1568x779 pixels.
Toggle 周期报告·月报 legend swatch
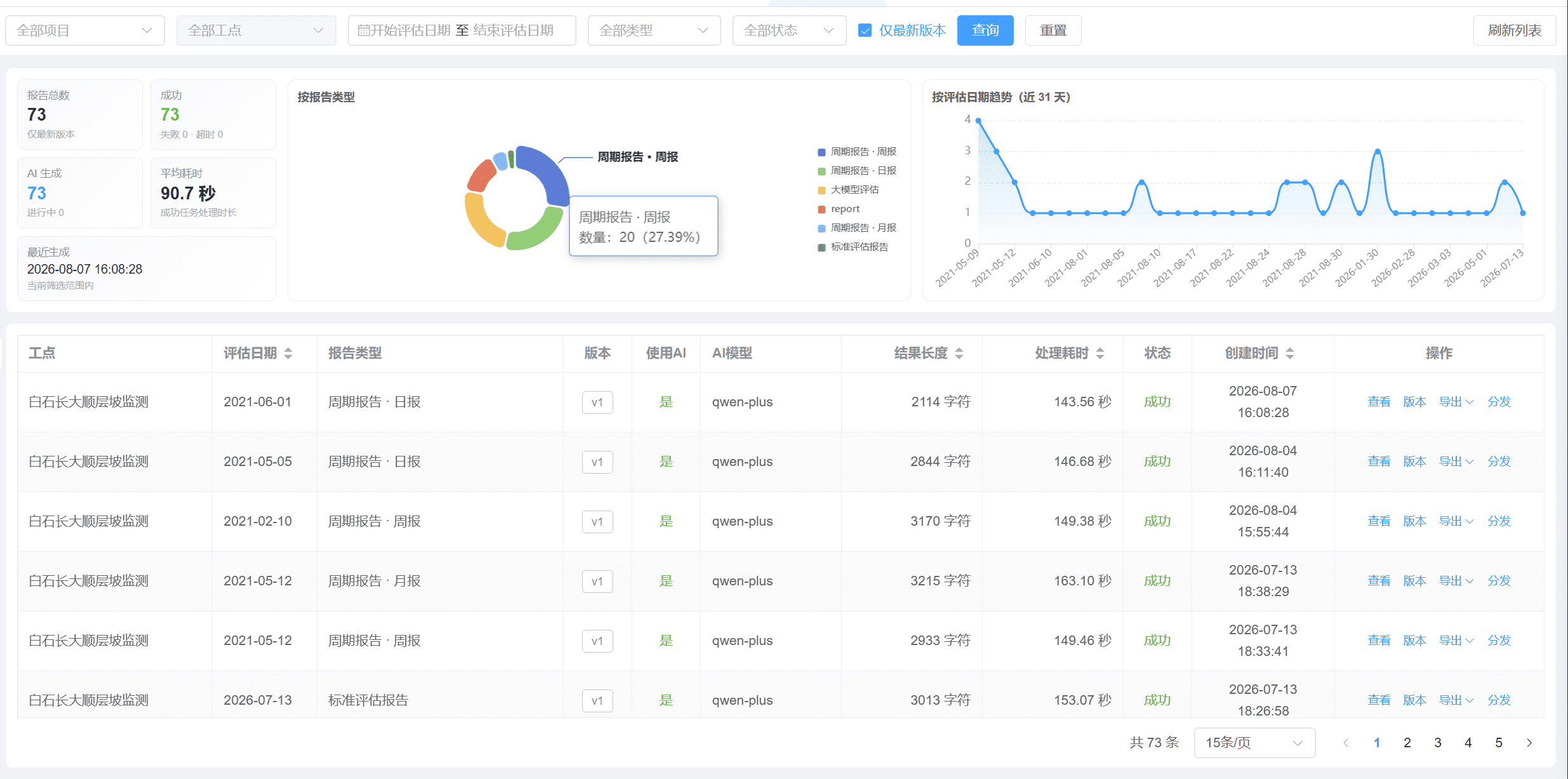point(821,229)
